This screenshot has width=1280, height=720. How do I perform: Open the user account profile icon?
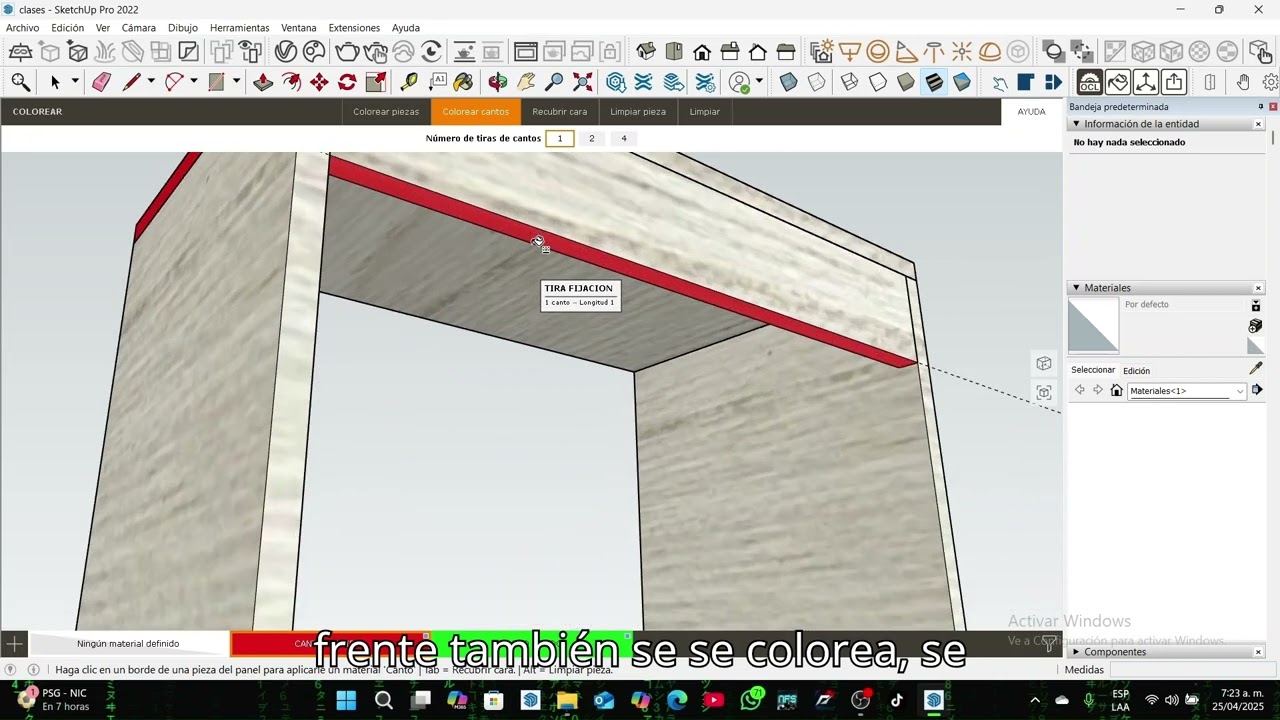(x=740, y=82)
